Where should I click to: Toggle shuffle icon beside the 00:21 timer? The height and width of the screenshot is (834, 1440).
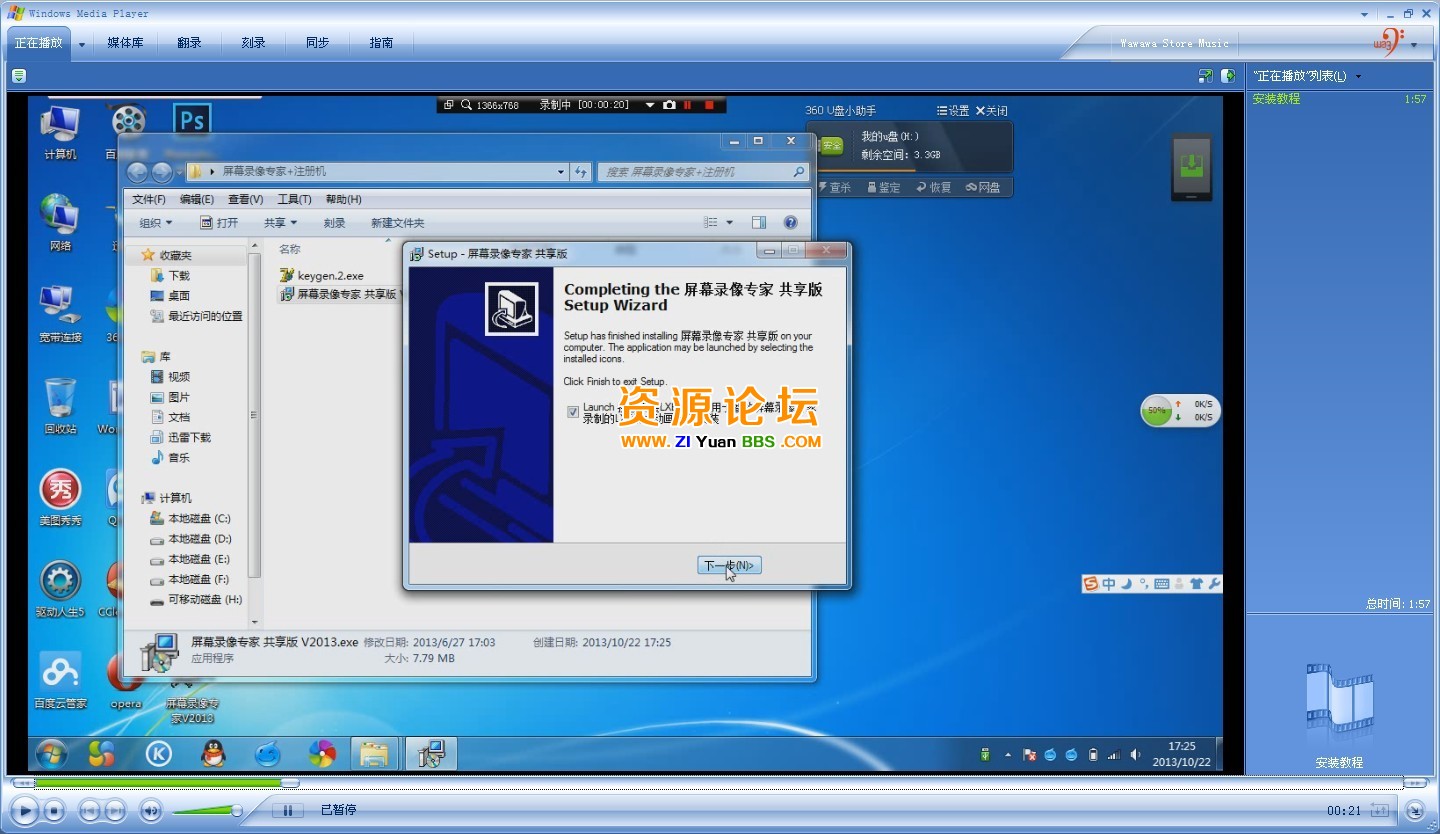point(1380,810)
